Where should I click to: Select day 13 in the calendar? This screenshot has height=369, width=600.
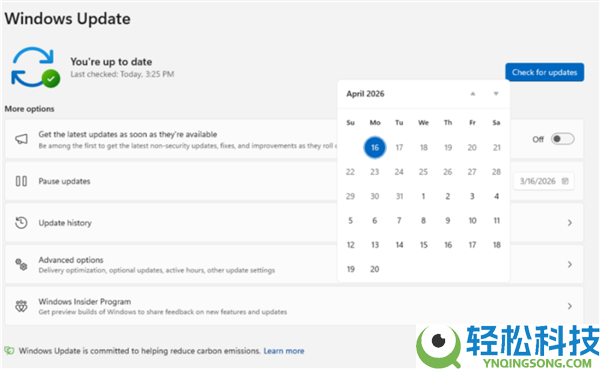375,245
